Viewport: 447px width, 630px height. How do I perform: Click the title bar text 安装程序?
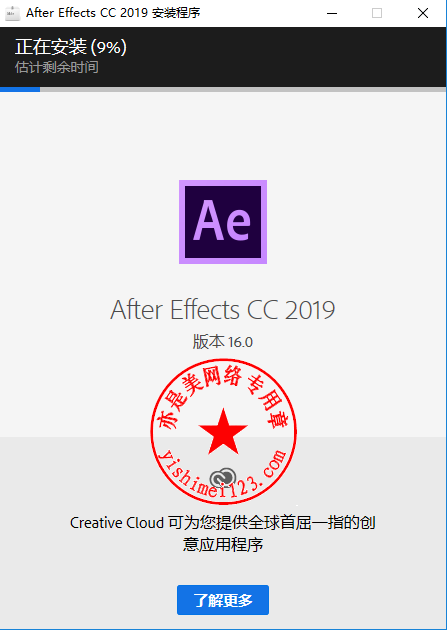coord(176,13)
